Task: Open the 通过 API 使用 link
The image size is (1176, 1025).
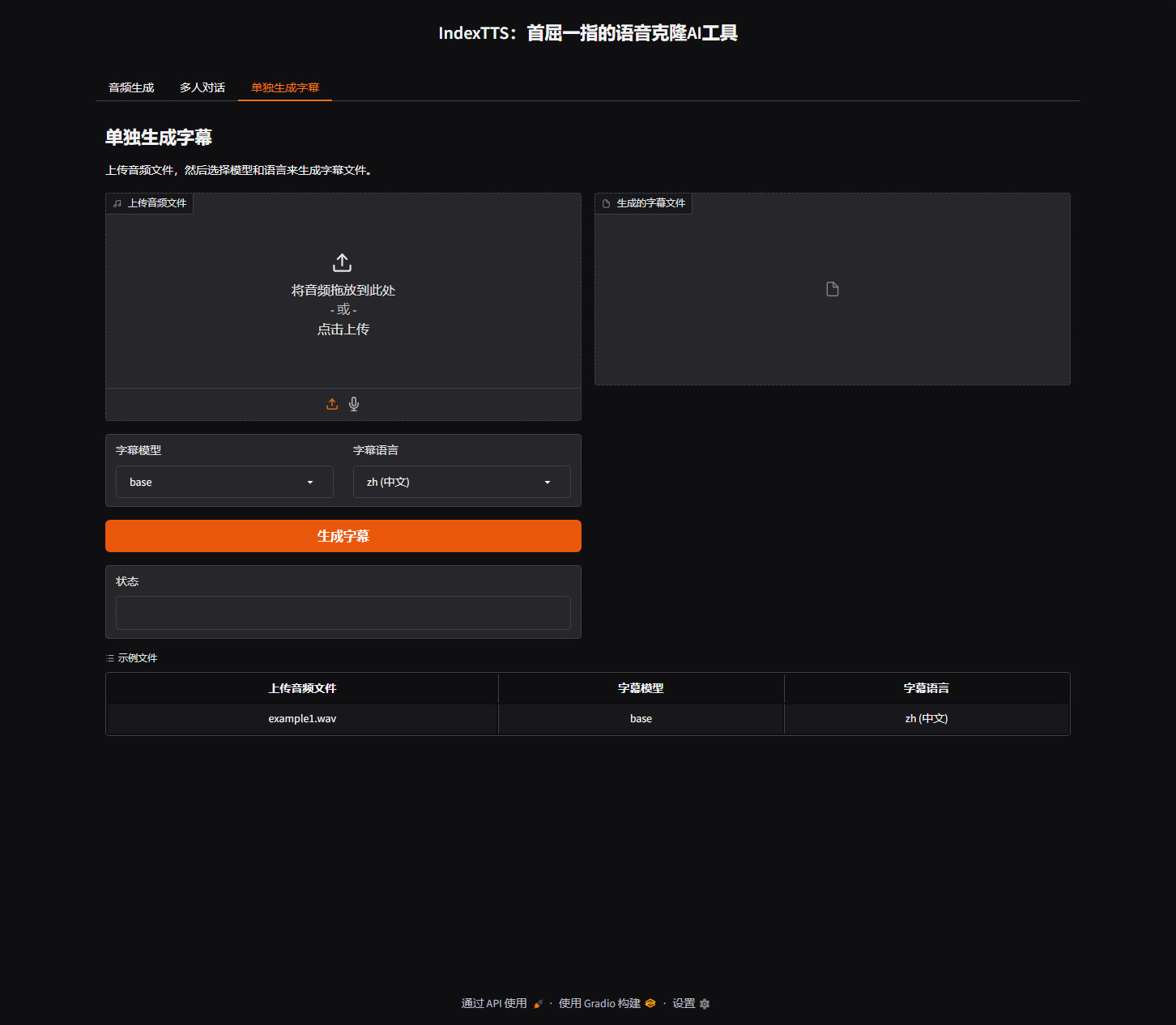Action: [x=502, y=1003]
